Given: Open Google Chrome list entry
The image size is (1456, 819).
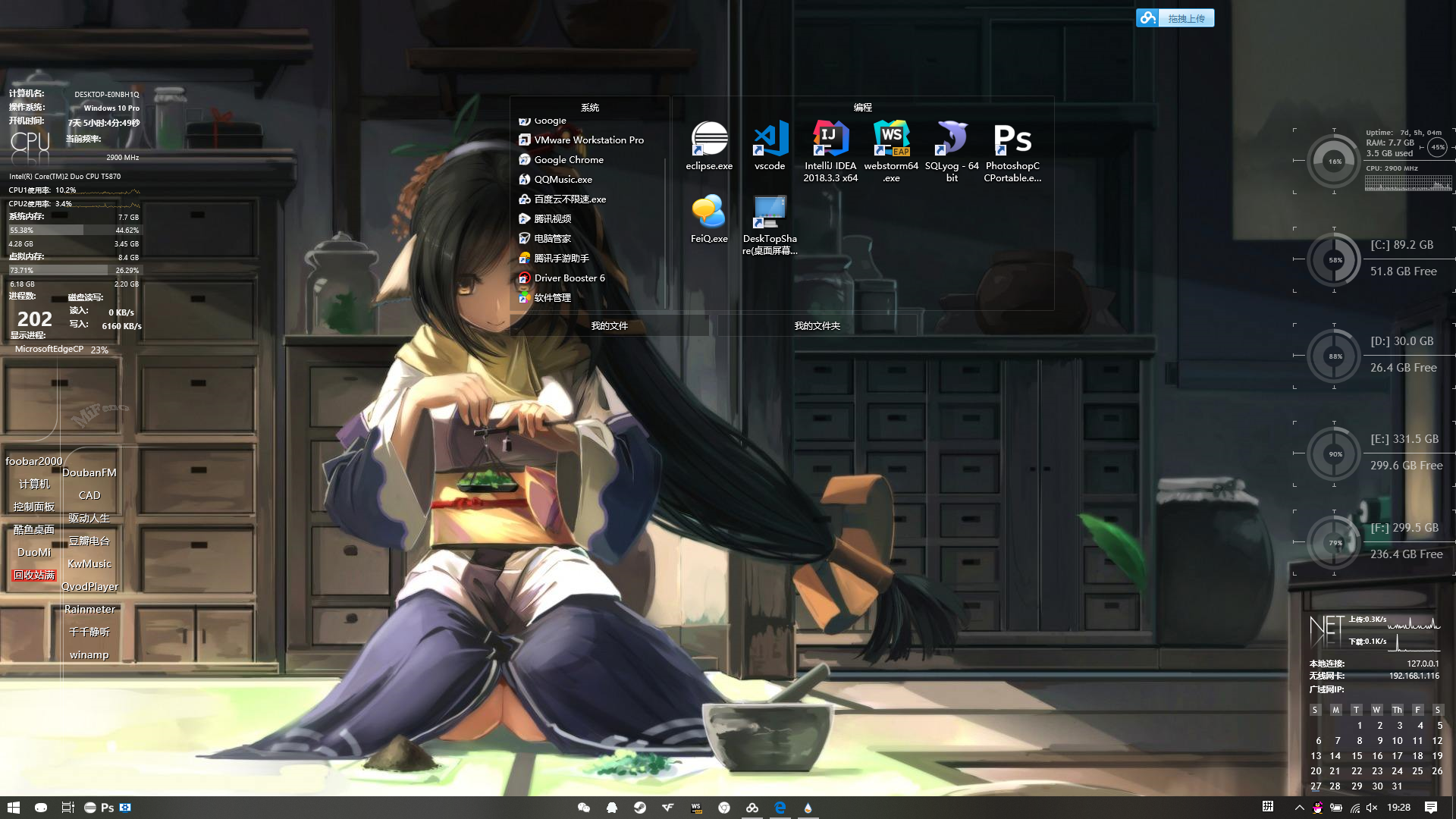Looking at the screenshot, I should click(x=569, y=160).
